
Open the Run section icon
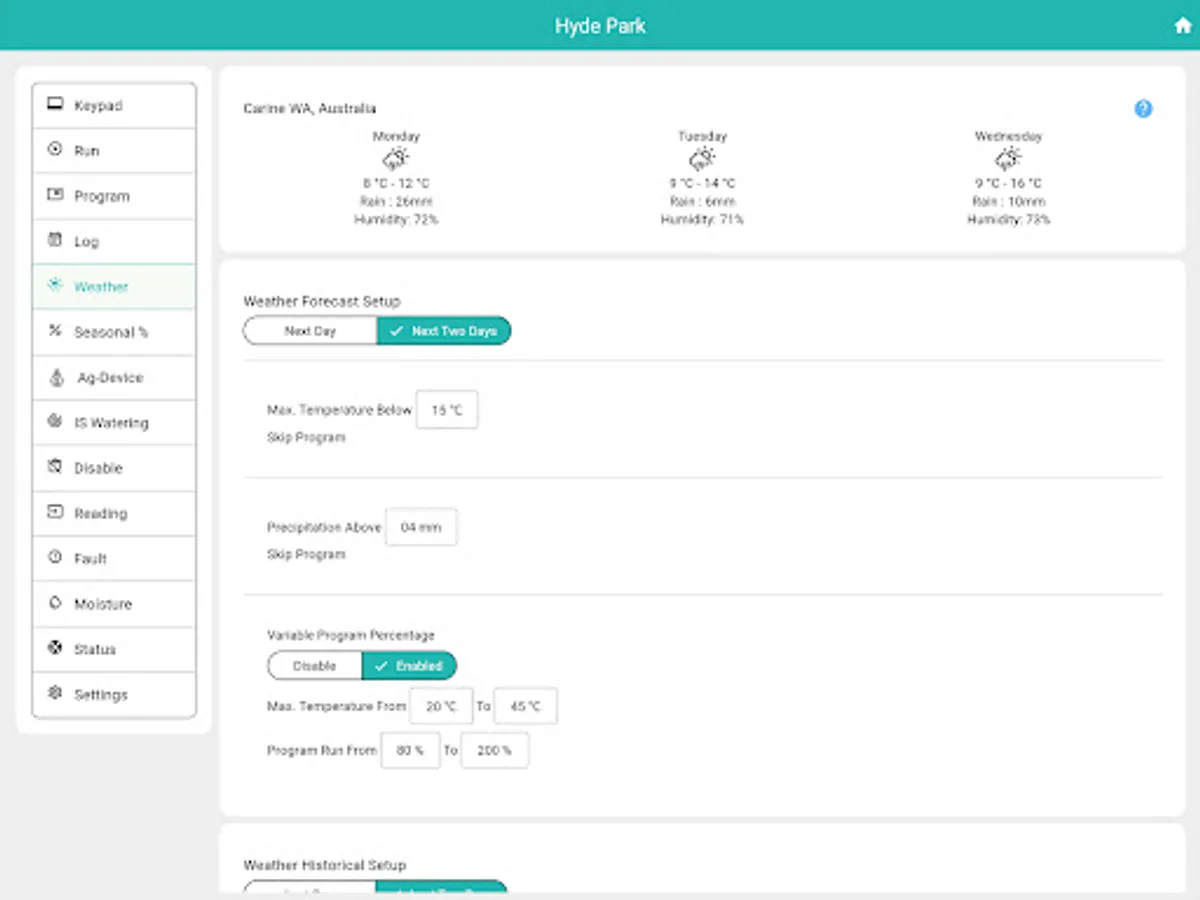(x=54, y=150)
